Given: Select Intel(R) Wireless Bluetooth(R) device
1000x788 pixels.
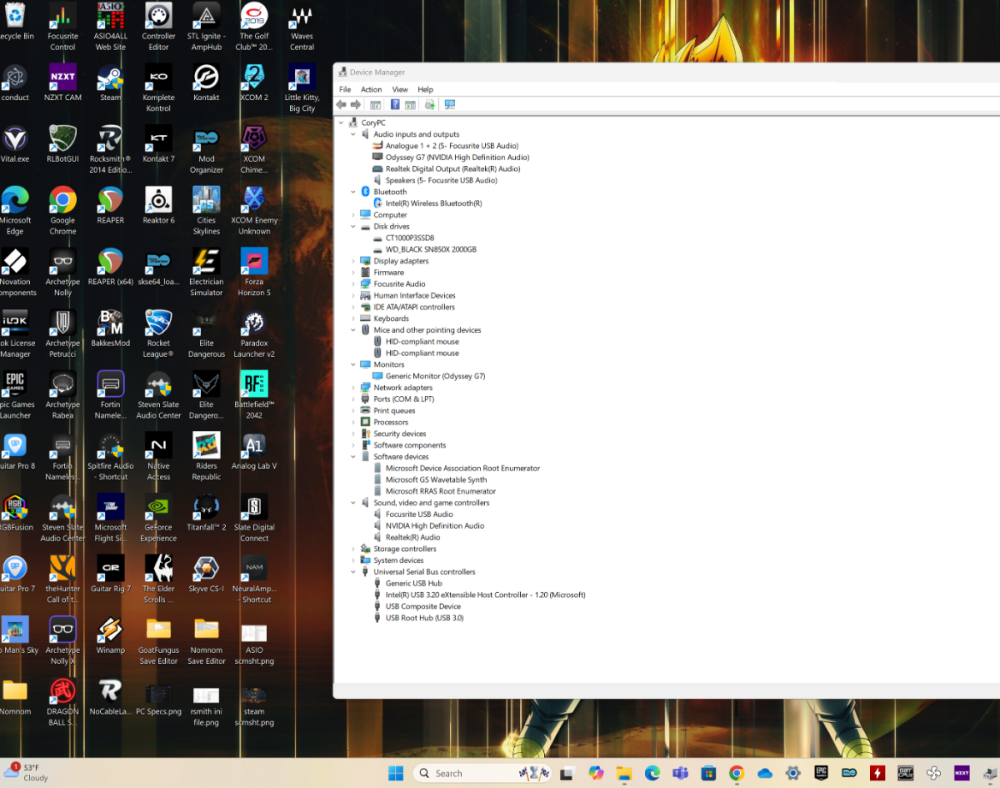Looking at the screenshot, I should [x=435, y=203].
